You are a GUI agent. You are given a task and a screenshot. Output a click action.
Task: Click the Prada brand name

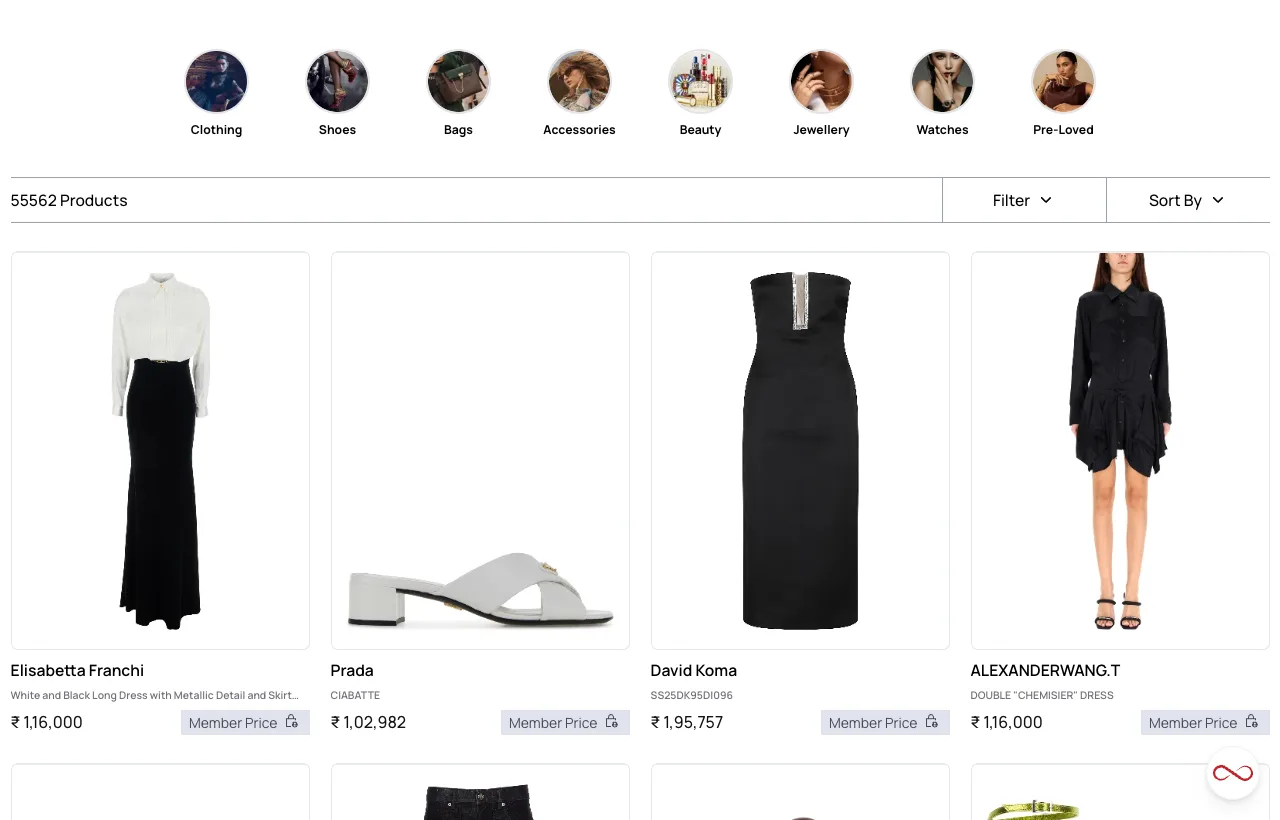tap(352, 670)
